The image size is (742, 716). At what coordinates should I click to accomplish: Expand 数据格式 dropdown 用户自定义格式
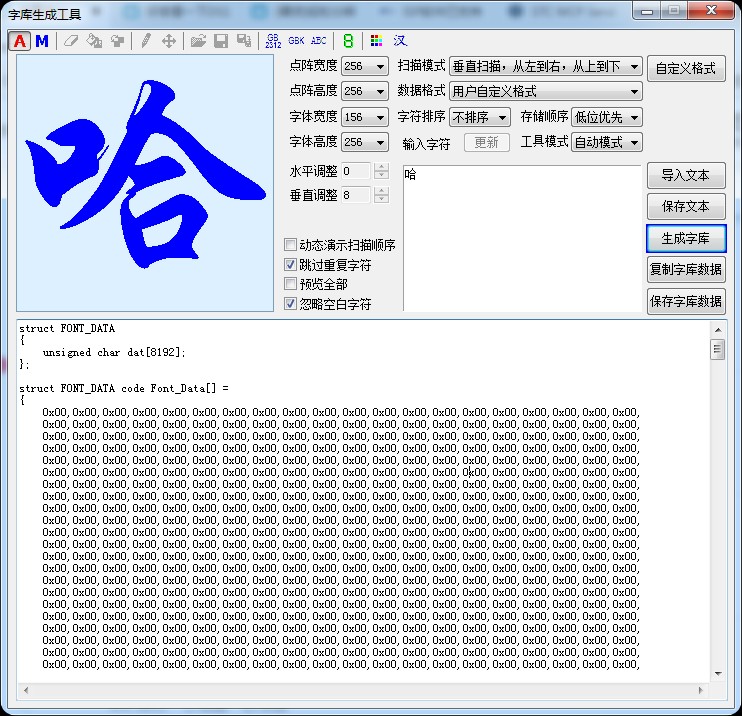point(546,91)
